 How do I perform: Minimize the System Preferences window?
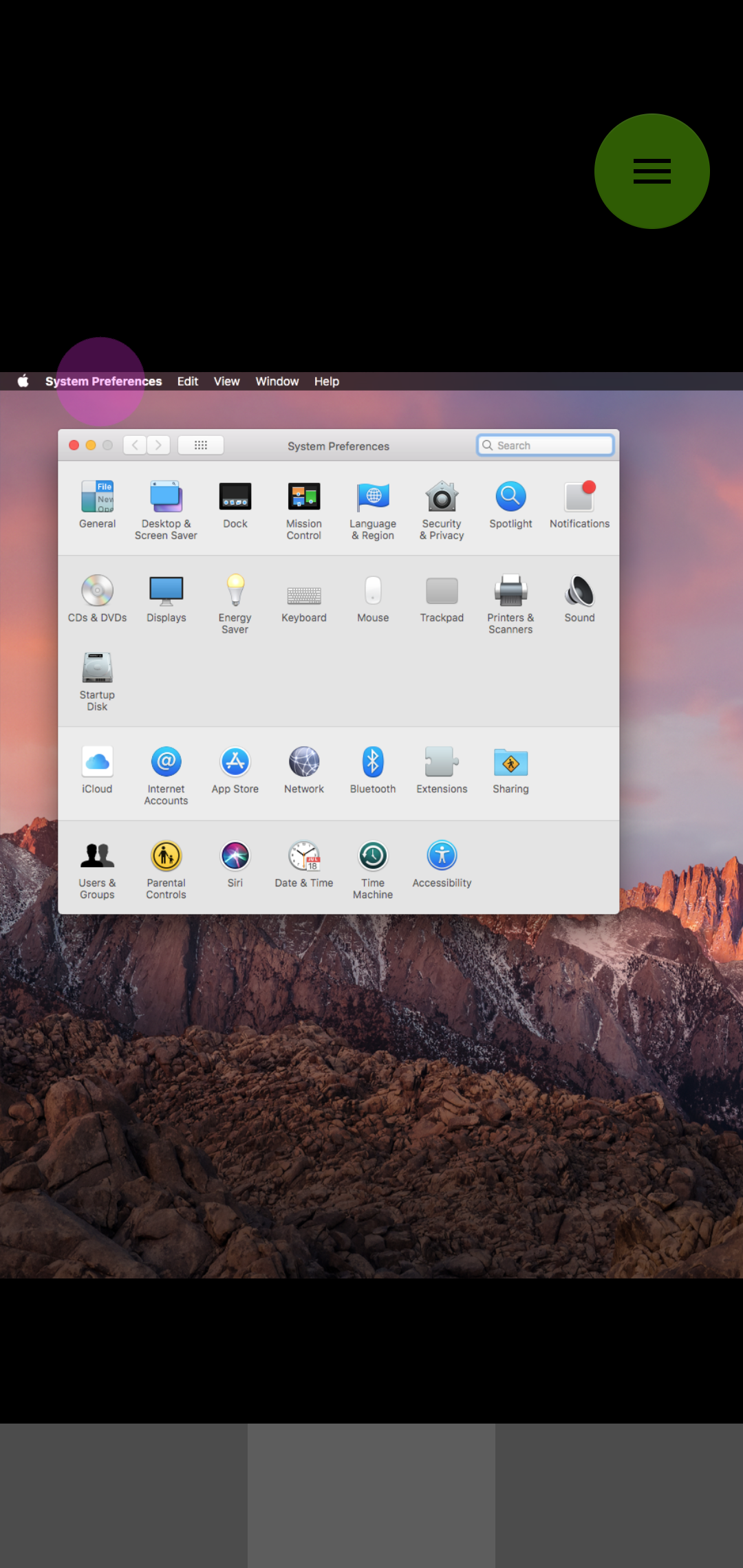(91, 445)
